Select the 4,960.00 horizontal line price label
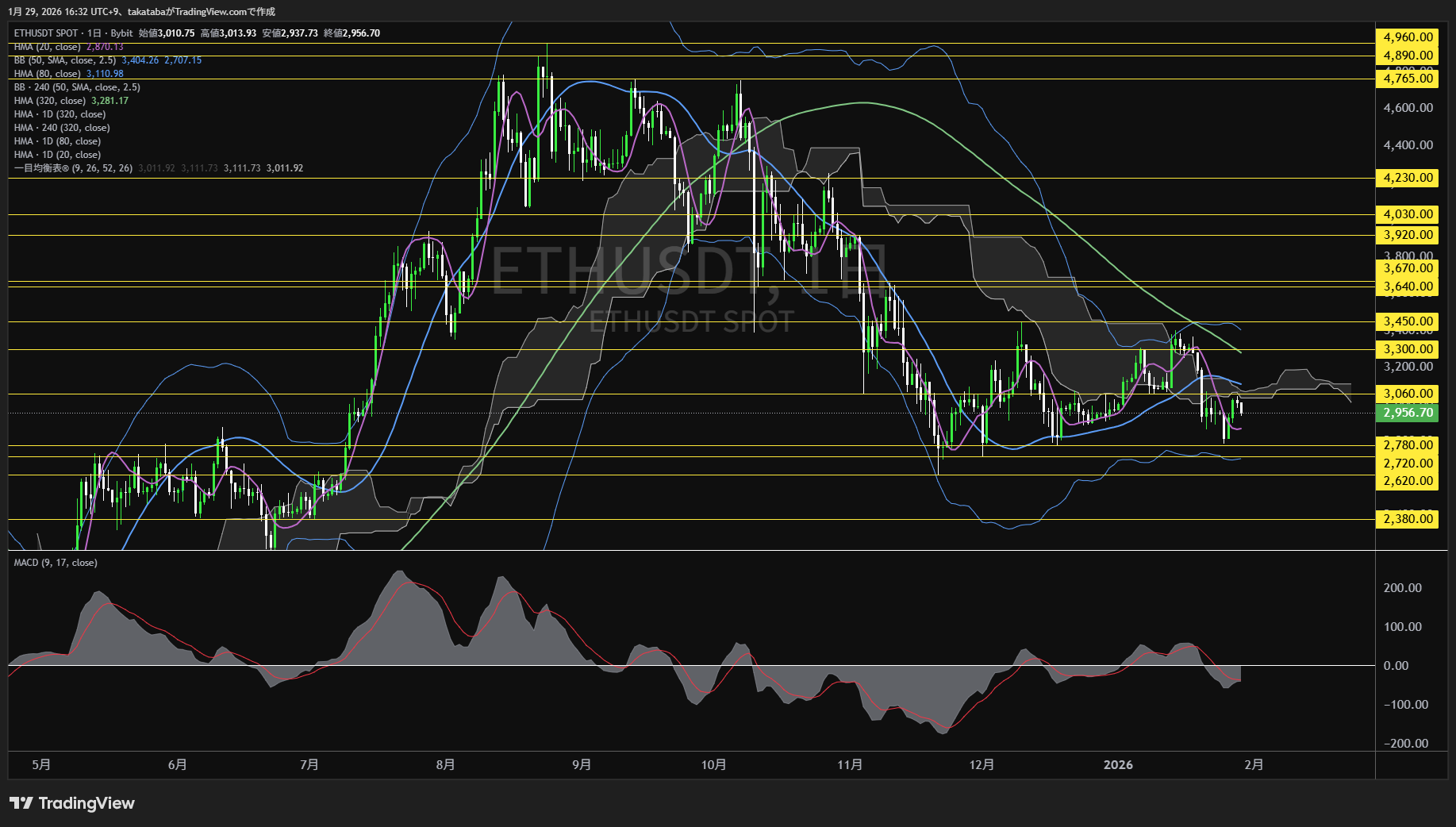The height and width of the screenshot is (827, 1456). pos(1408,37)
